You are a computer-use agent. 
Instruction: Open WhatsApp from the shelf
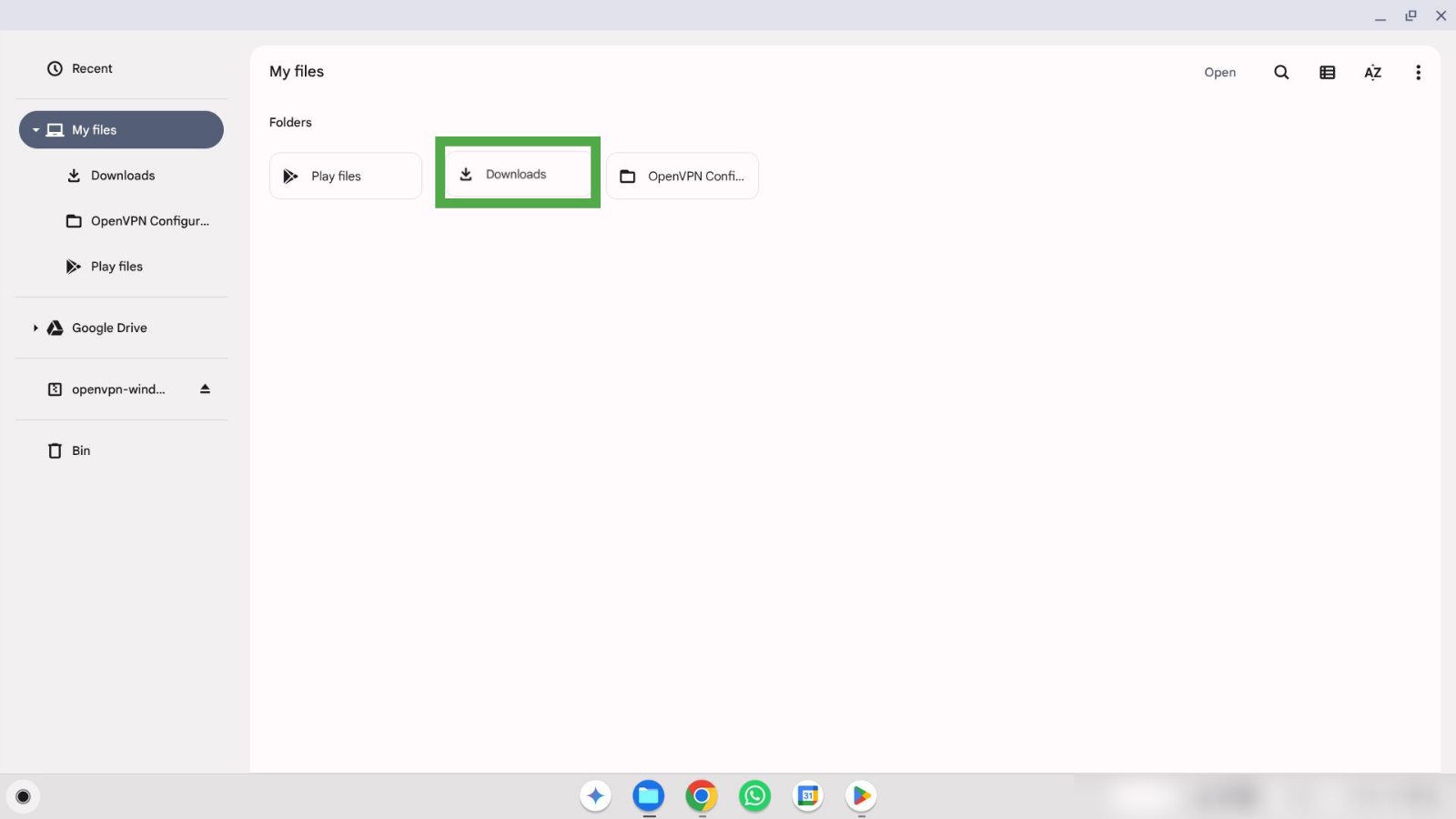coord(754,796)
